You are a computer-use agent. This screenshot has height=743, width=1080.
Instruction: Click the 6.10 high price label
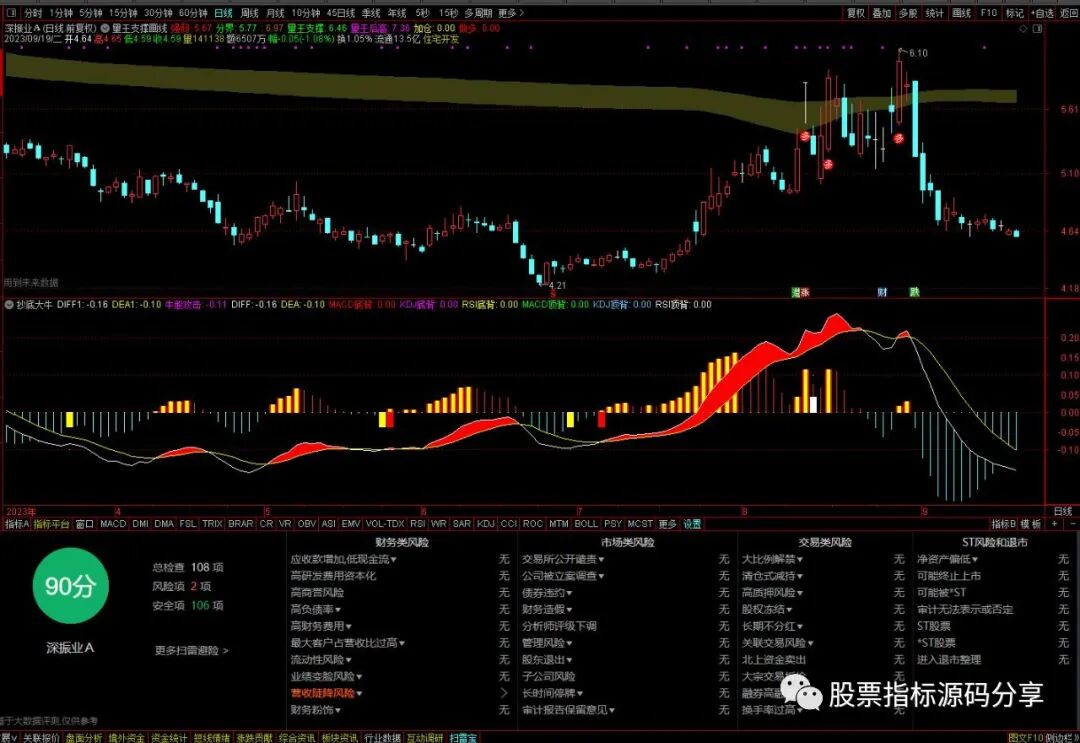coord(917,53)
